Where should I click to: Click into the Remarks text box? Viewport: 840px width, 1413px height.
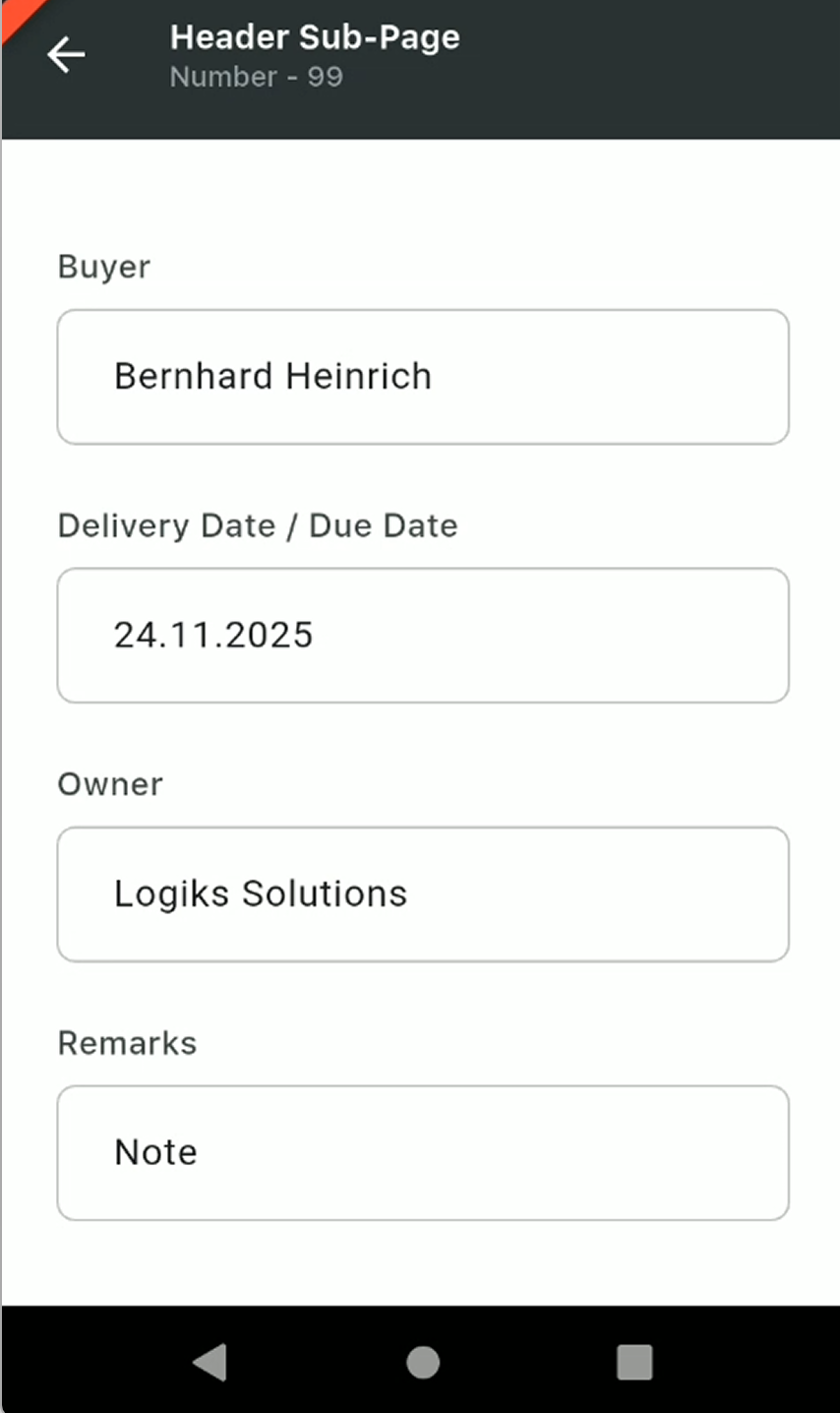pyautogui.click(x=590, y=1153)
